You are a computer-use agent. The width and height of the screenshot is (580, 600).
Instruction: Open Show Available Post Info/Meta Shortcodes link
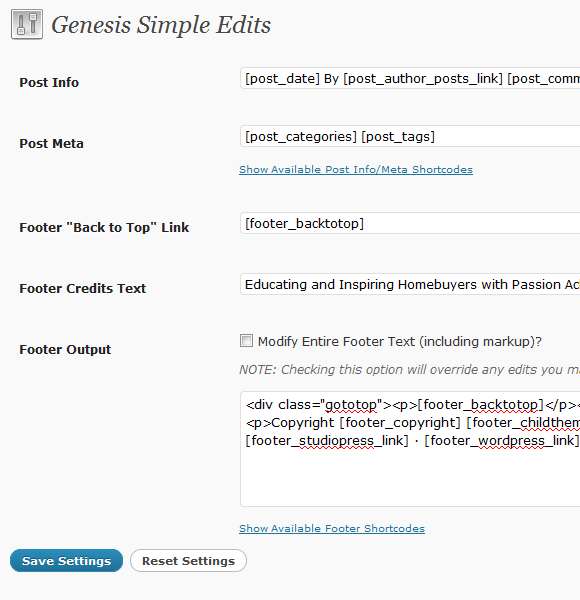356,170
